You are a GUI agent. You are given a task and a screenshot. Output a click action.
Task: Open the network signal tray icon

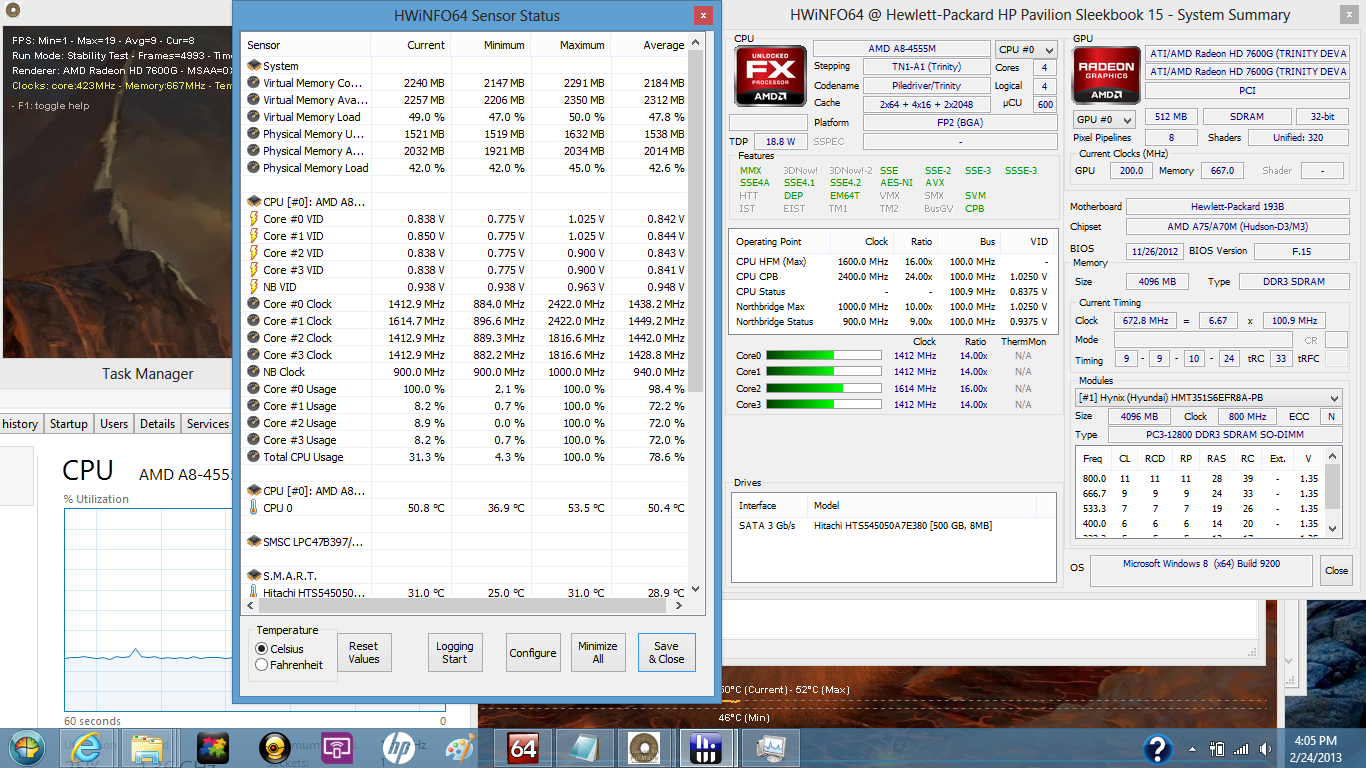pyautogui.click(x=1241, y=749)
